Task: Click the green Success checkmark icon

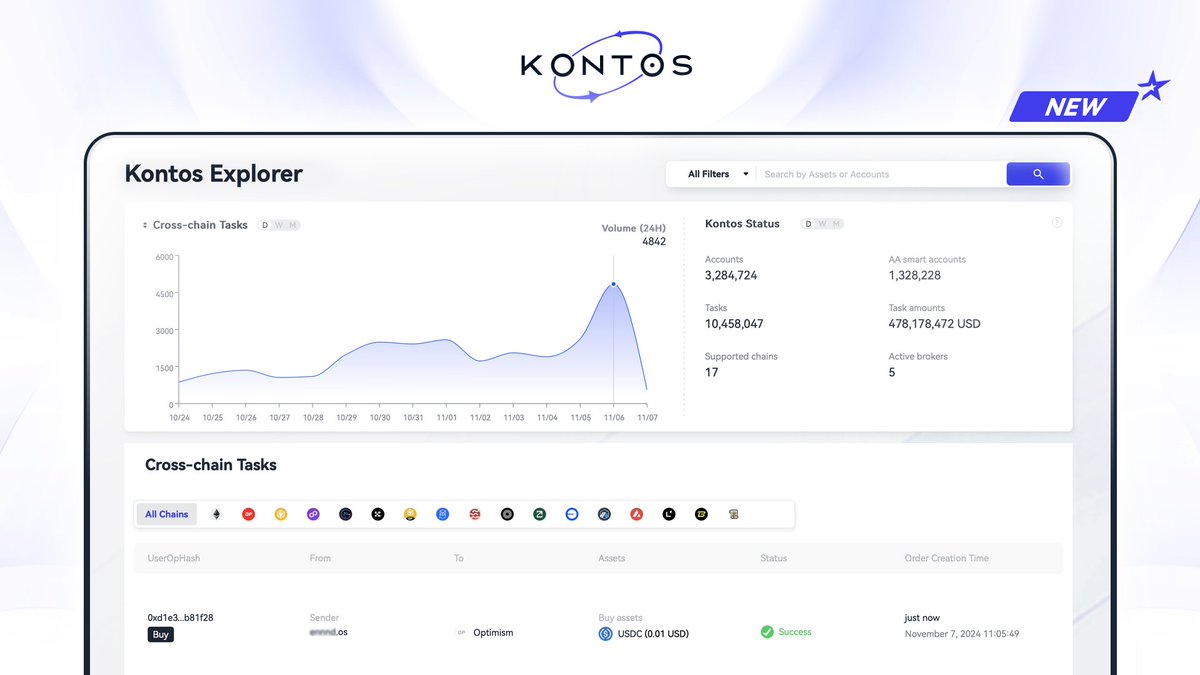Action: tap(767, 632)
